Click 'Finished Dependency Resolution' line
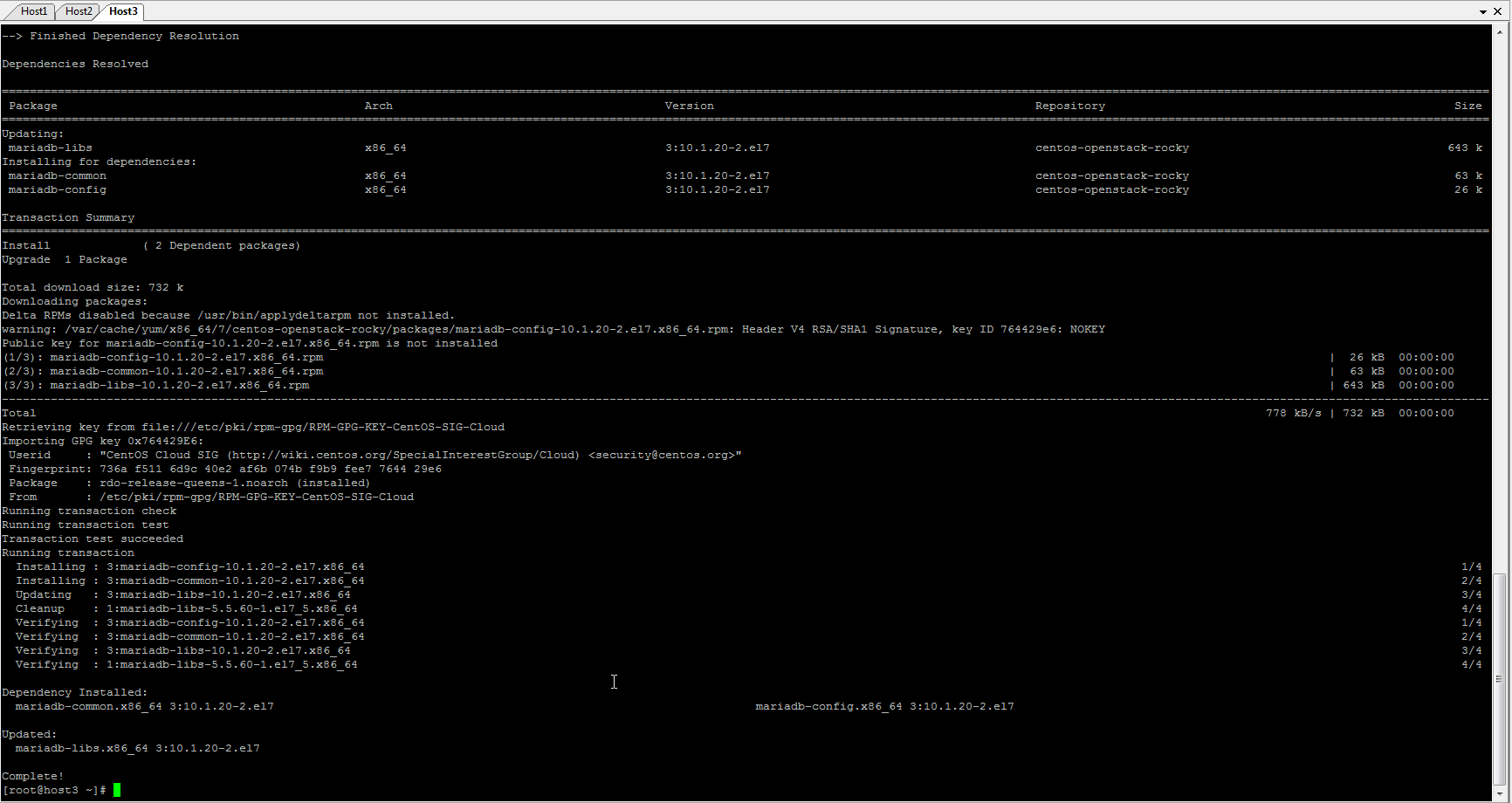 coord(120,36)
